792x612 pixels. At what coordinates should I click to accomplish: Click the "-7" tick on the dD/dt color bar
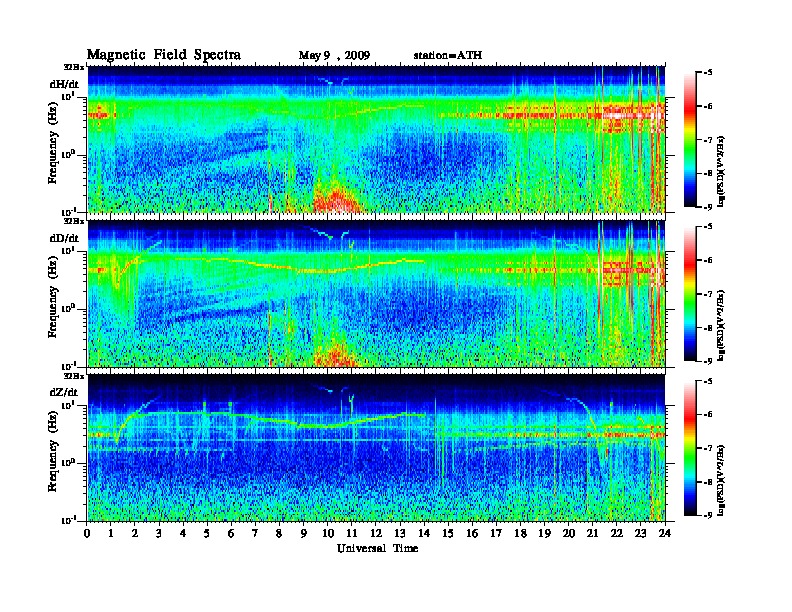point(709,294)
